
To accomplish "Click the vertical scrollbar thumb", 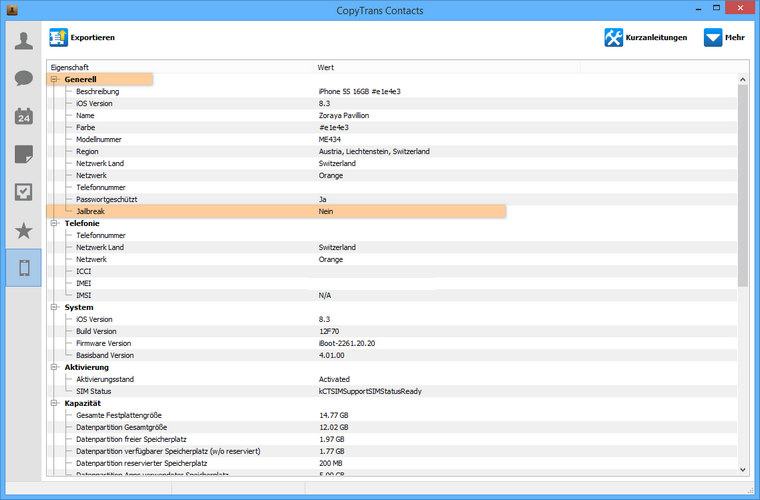I will tap(743, 186).
